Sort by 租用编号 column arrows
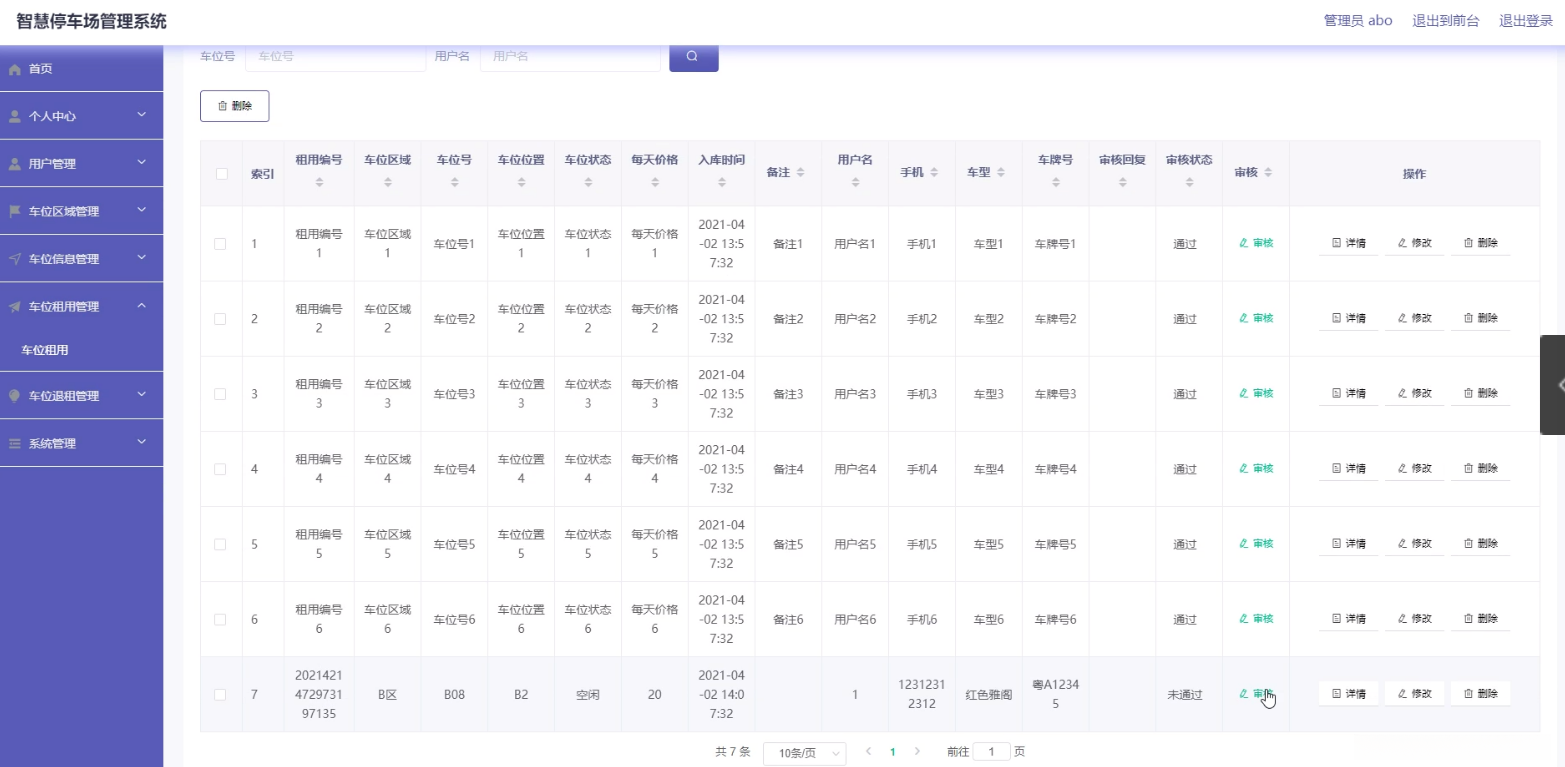The image size is (1565, 767). (319, 182)
